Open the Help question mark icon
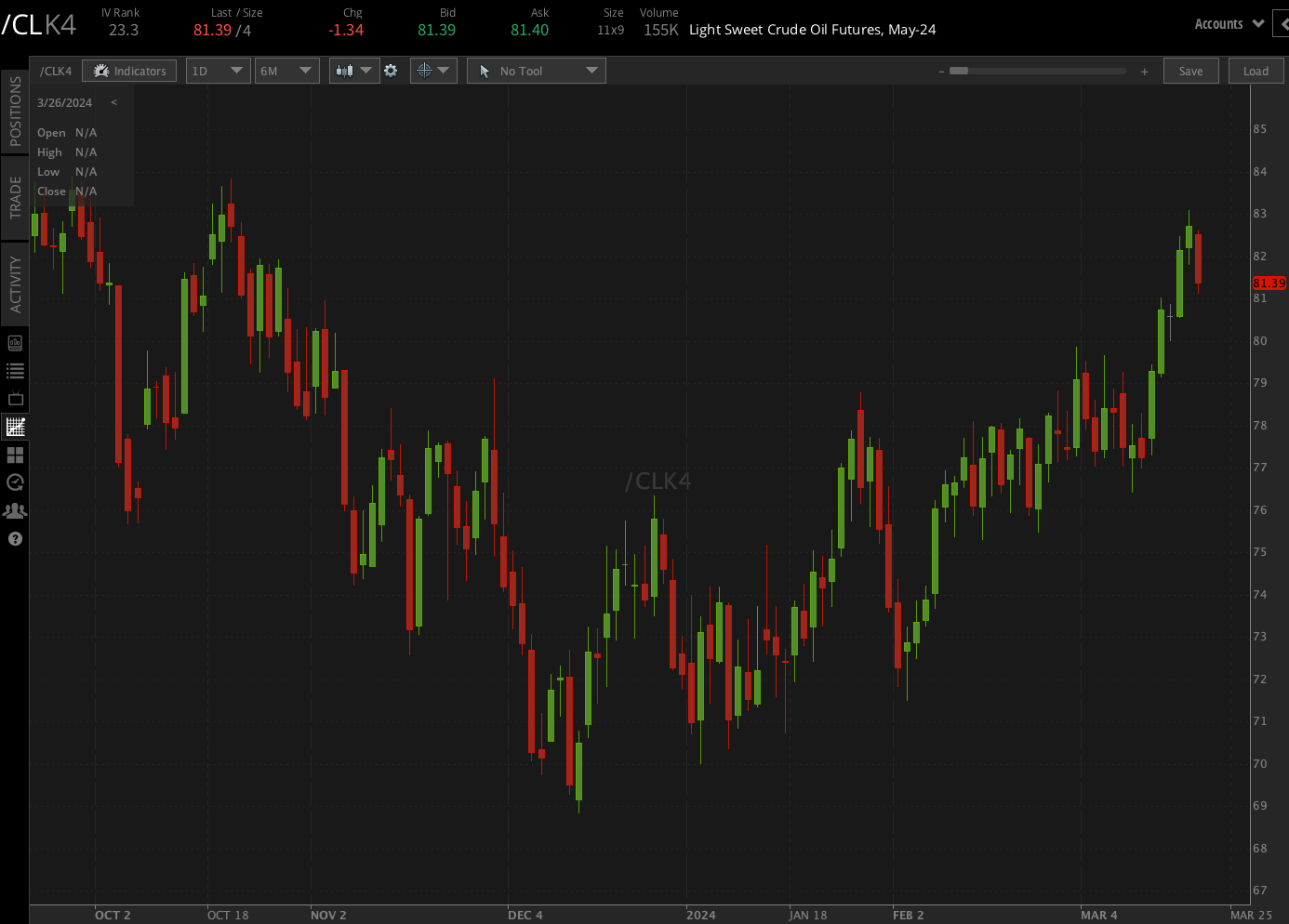Screen dimensions: 1289x924 coord(15,538)
